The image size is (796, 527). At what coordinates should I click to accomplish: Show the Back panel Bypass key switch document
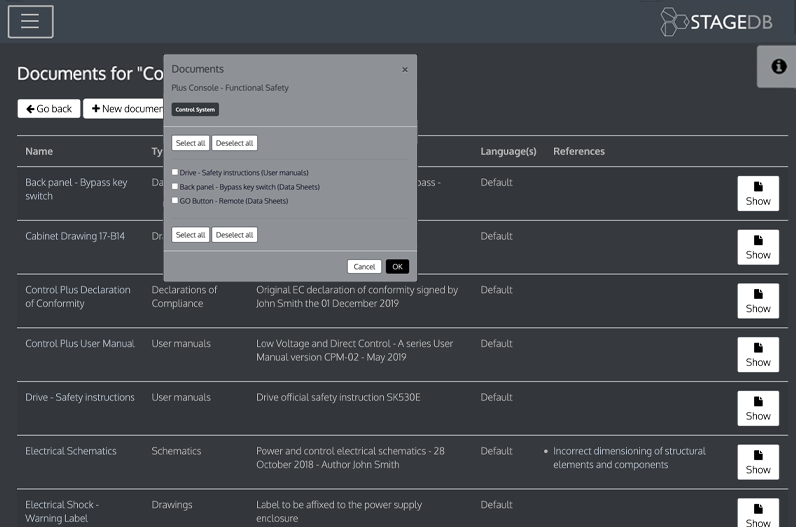click(757, 194)
